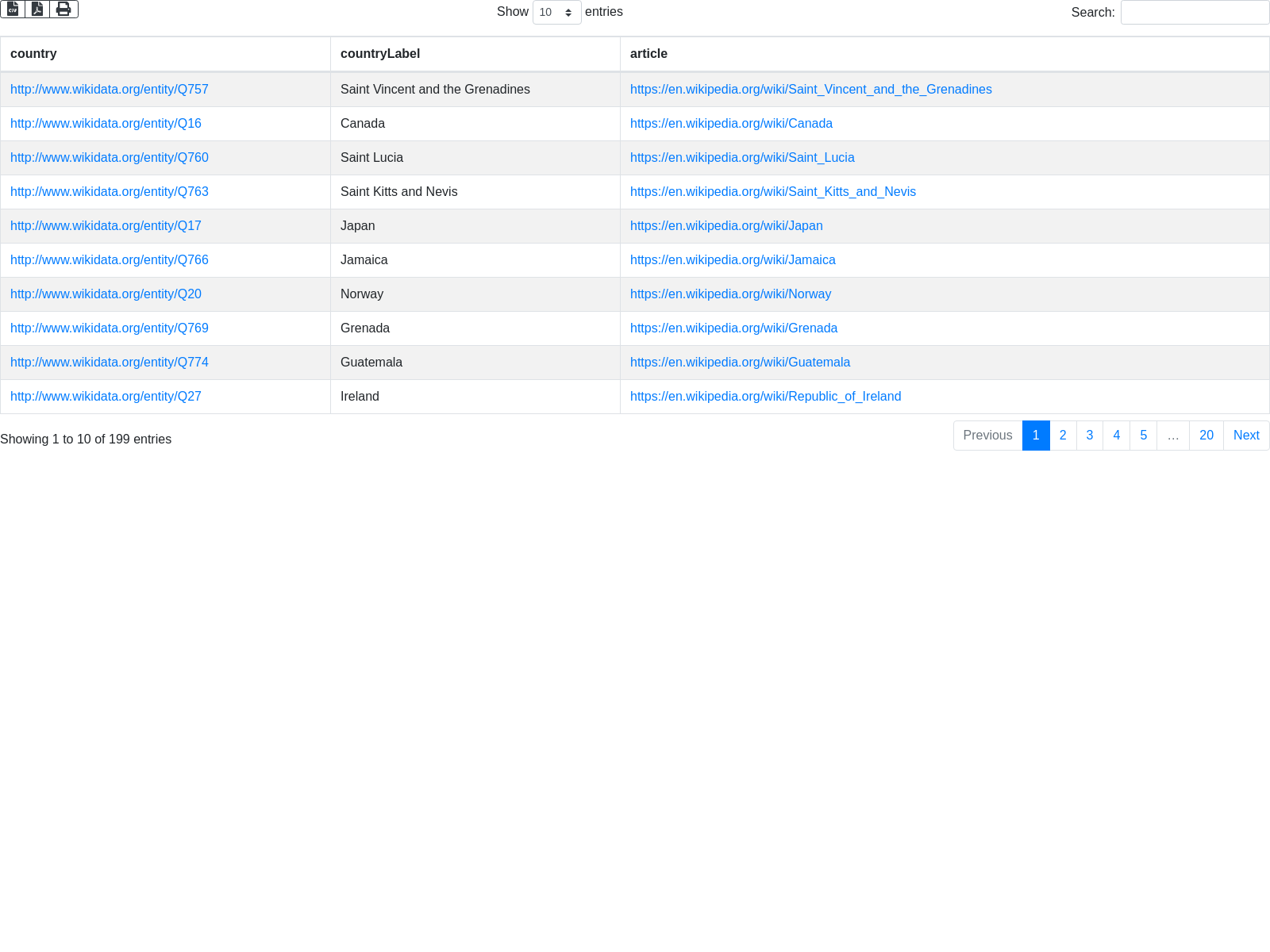This screenshot has width=1270, height=952.
Task: Jump to page 3 in pagination
Action: point(1090,436)
